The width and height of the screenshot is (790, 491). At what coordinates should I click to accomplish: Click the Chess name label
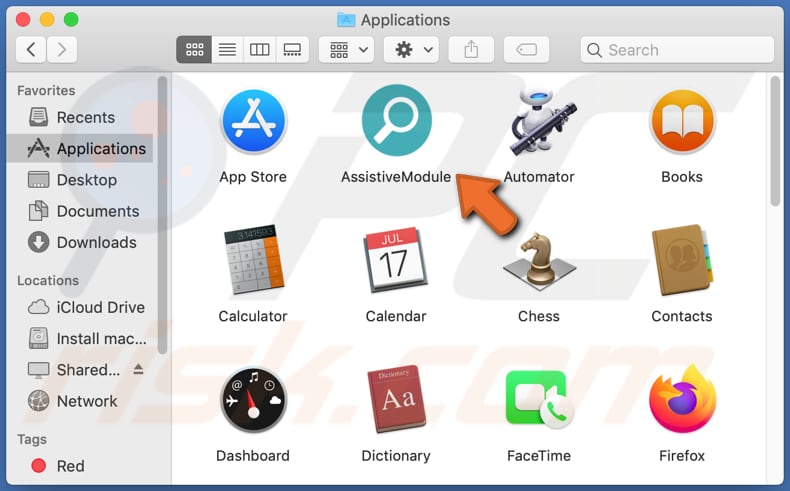[x=539, y=316]
